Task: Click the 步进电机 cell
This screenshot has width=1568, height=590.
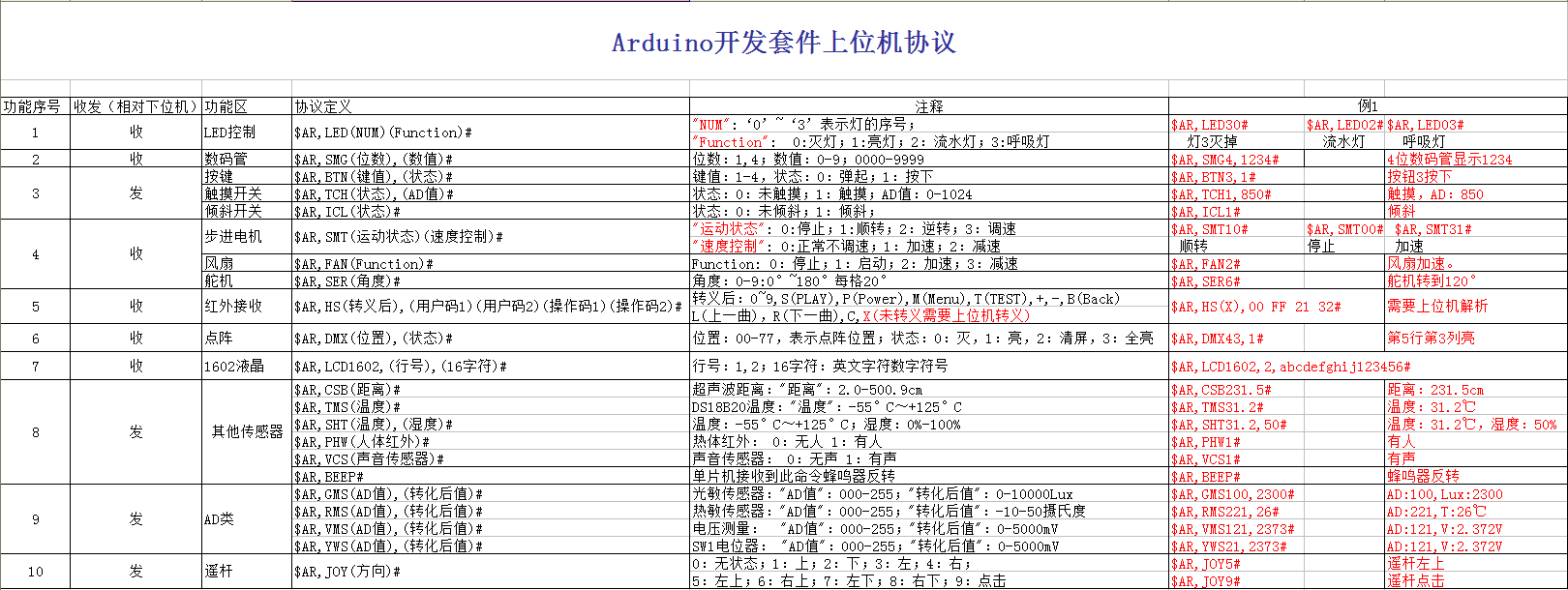Action: 247,237
